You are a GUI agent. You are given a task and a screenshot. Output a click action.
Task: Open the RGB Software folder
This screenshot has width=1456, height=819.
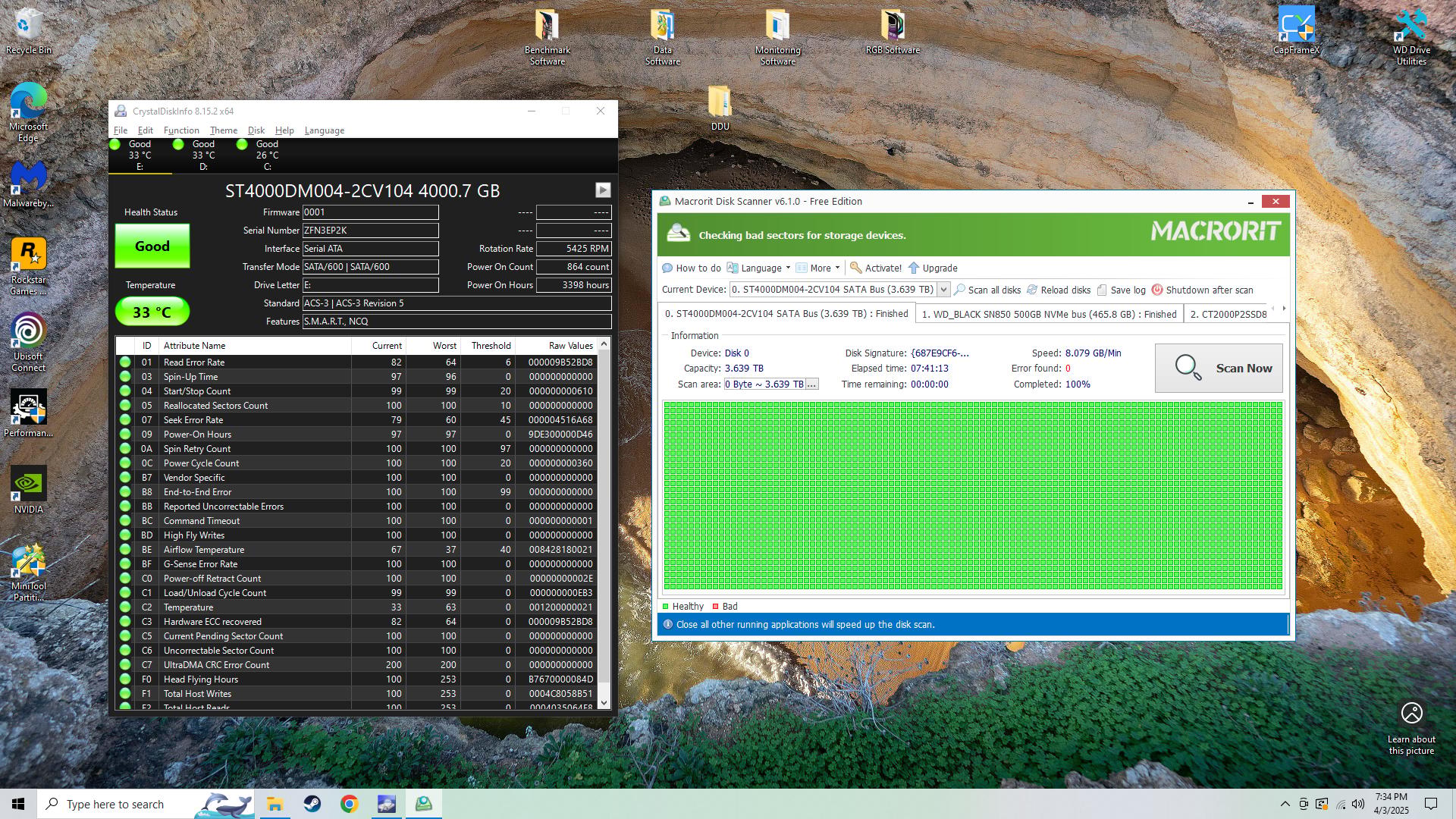(893, 30)
